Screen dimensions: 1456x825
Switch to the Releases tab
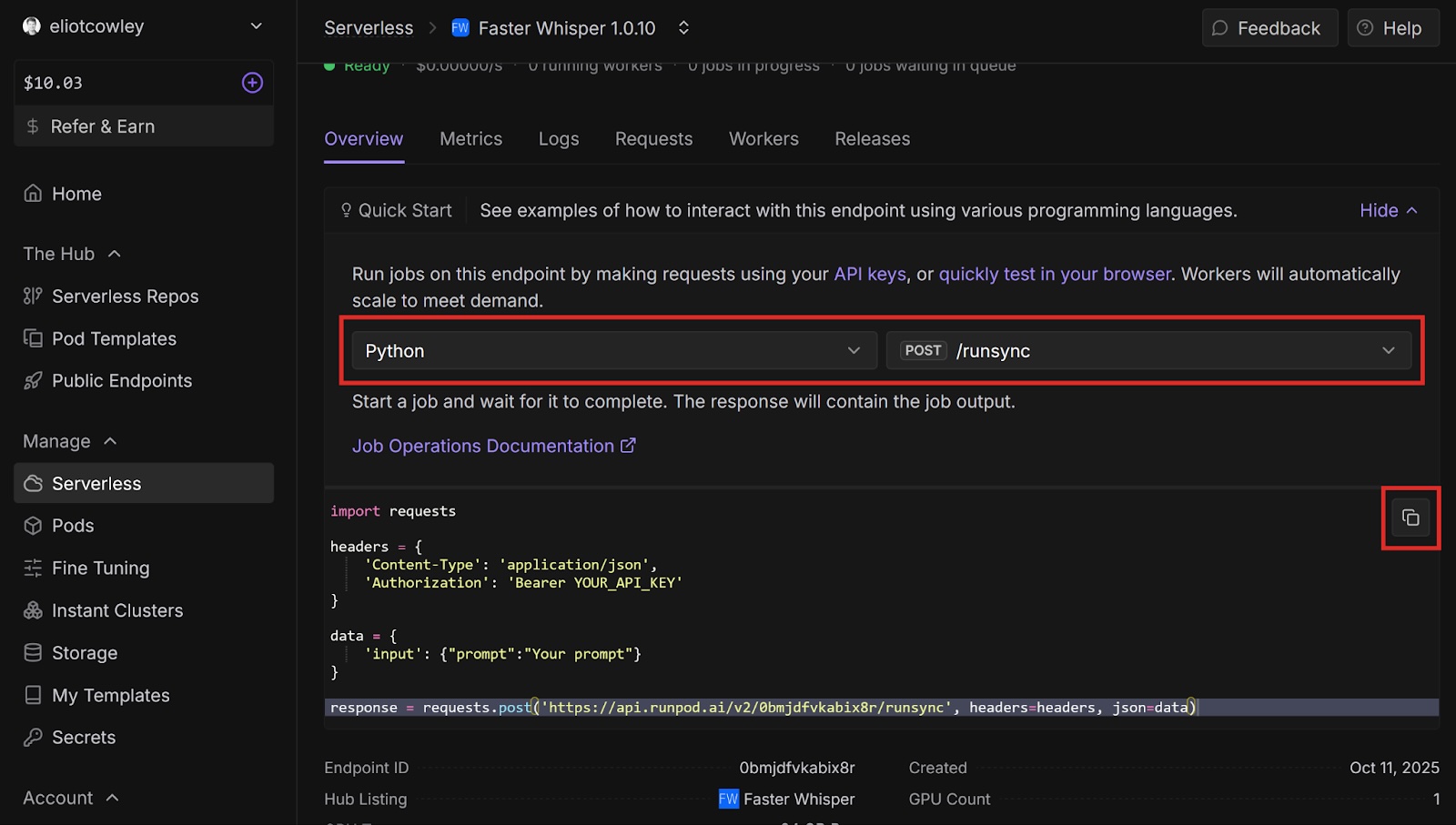(x=872, y=139)
